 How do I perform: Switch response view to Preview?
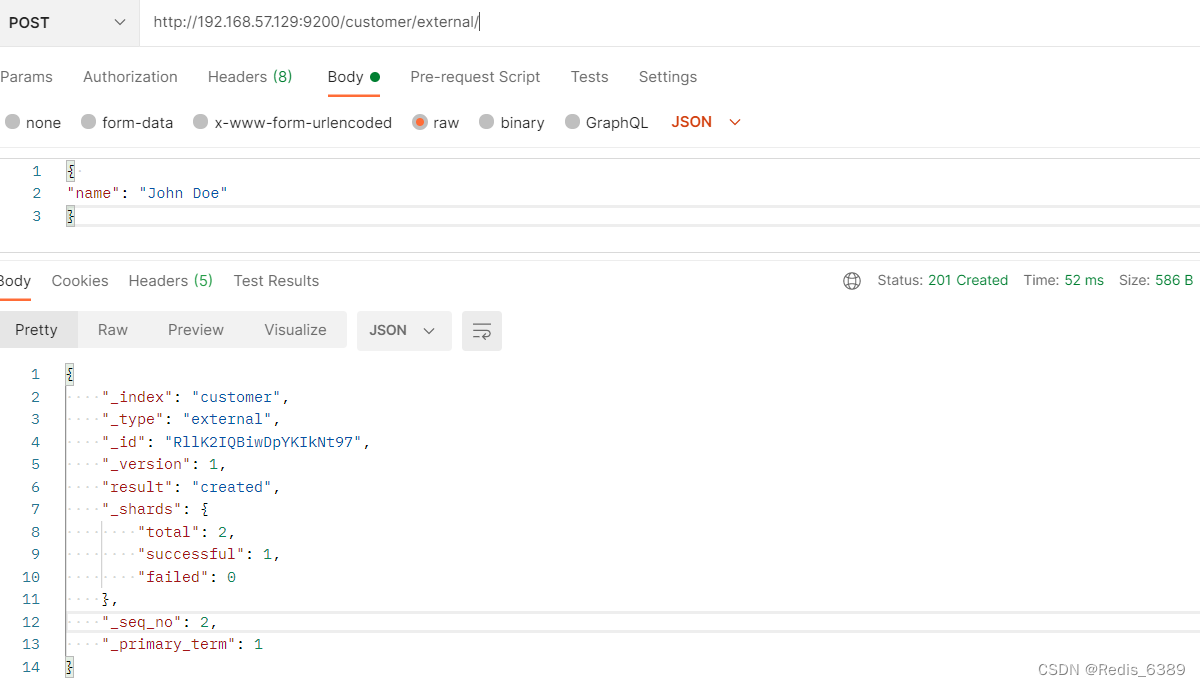(x=196, y=330)
